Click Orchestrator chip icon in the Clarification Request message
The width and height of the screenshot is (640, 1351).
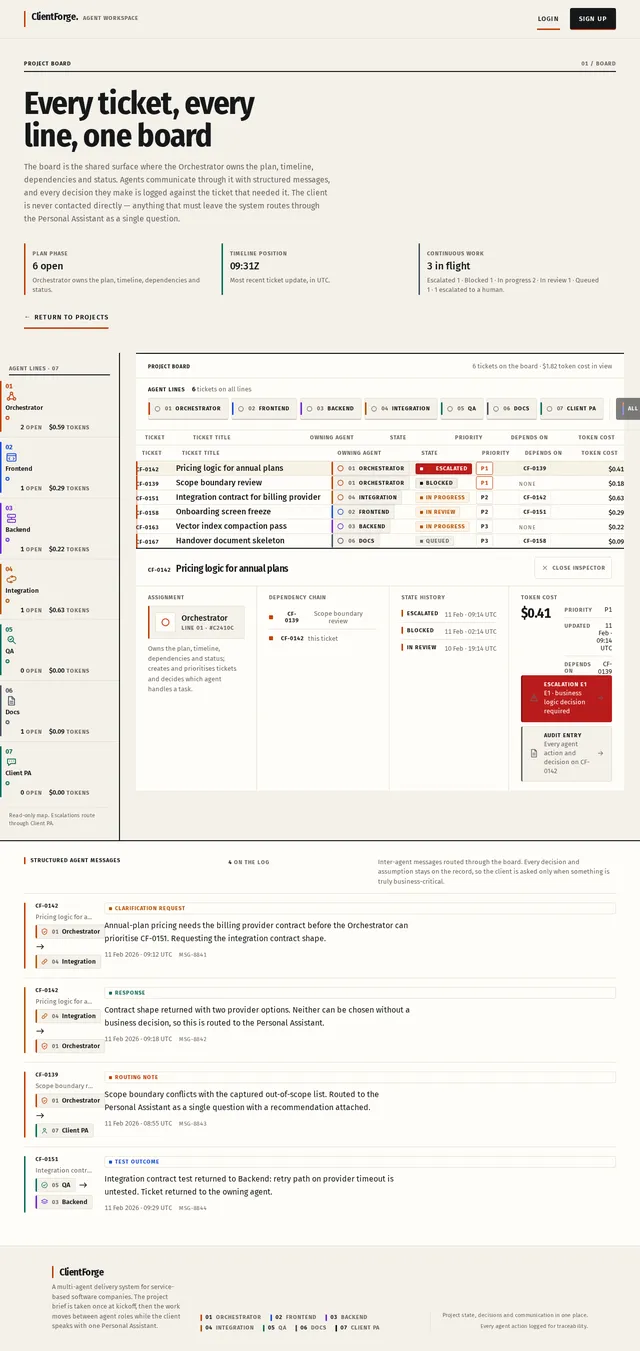pos(45,931)
